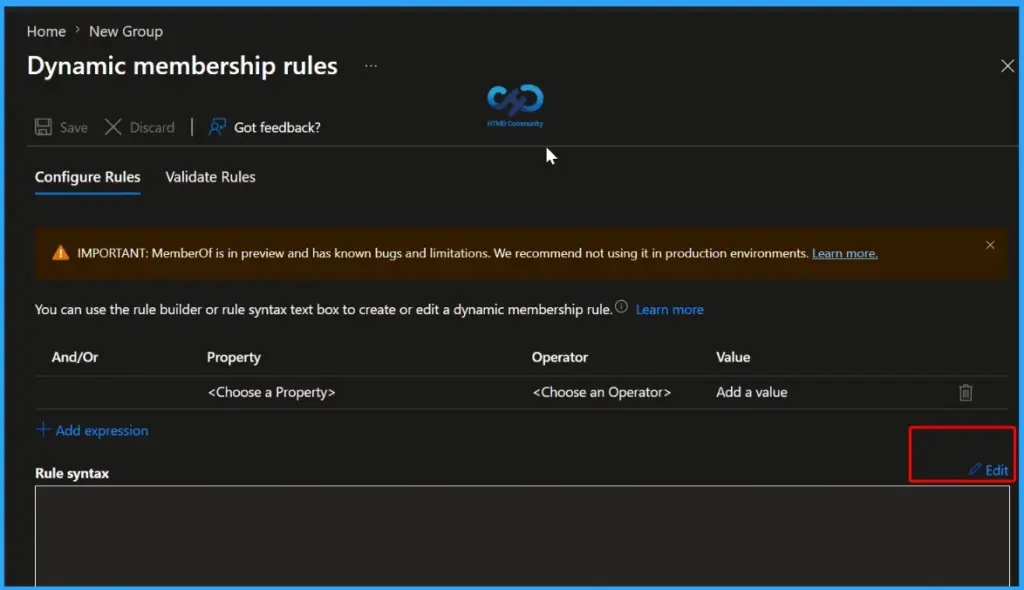Click inside the Rule syntax text box
The width and height of the screenshot is (1024, 590).
tap(522, 536)
